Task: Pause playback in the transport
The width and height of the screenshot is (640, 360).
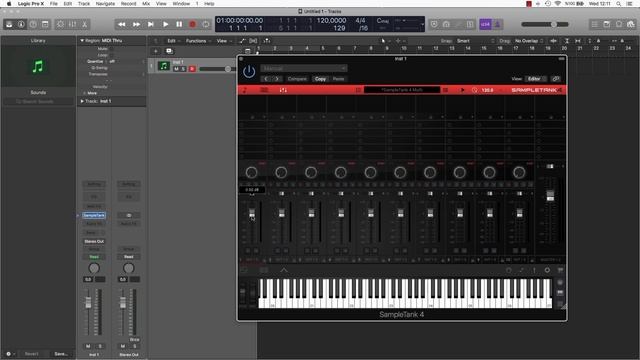Action: coord(179,24)
